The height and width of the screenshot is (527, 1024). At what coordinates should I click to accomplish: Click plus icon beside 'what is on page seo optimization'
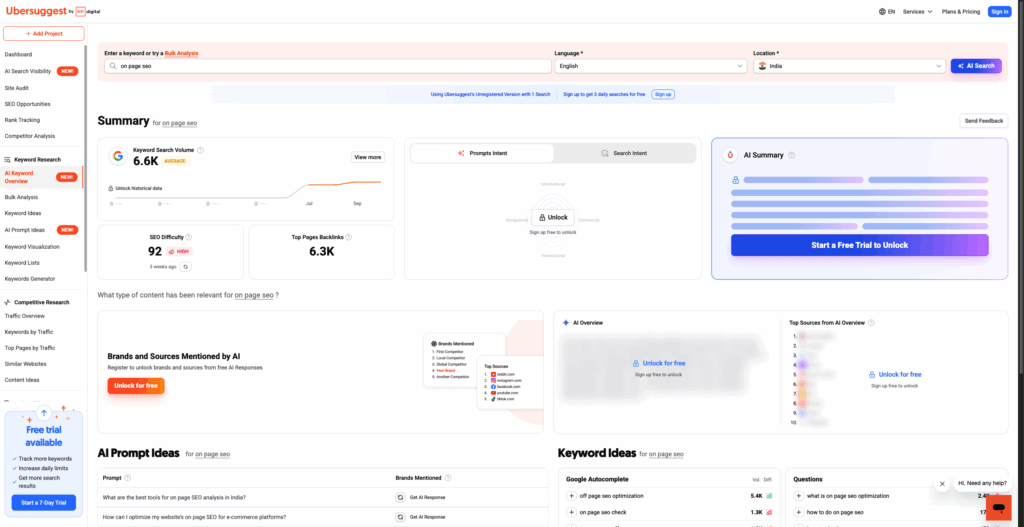click(798, 496)
